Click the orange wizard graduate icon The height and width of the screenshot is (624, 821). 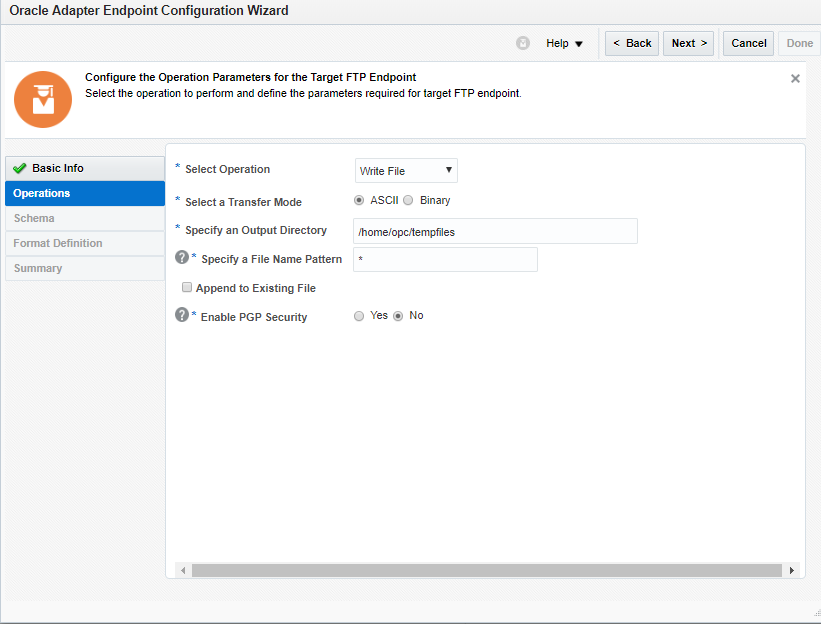43,99
